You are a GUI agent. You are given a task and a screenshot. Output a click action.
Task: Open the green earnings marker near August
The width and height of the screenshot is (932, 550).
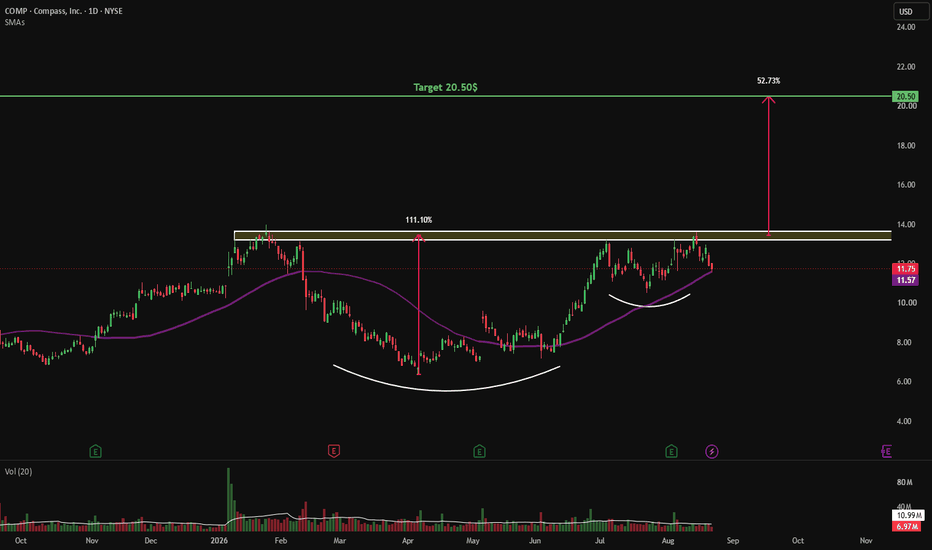point(671,451)
